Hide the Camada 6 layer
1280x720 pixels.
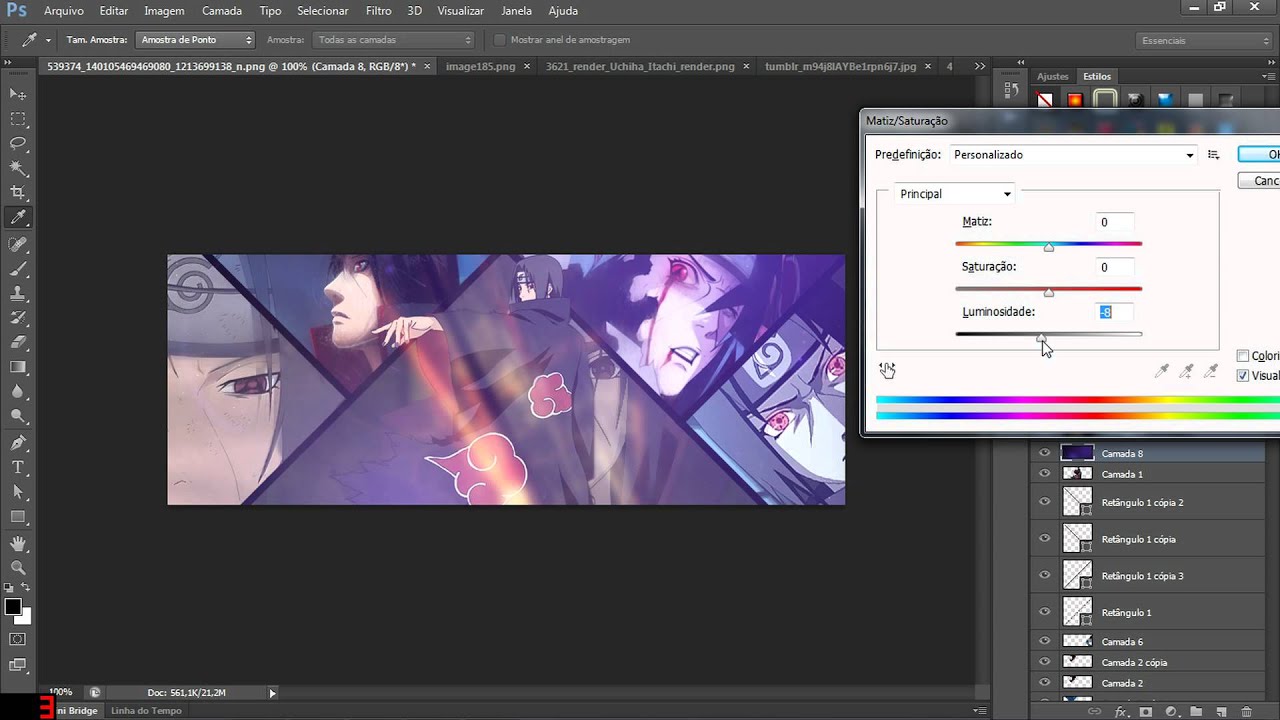(x=1045, y=641)
